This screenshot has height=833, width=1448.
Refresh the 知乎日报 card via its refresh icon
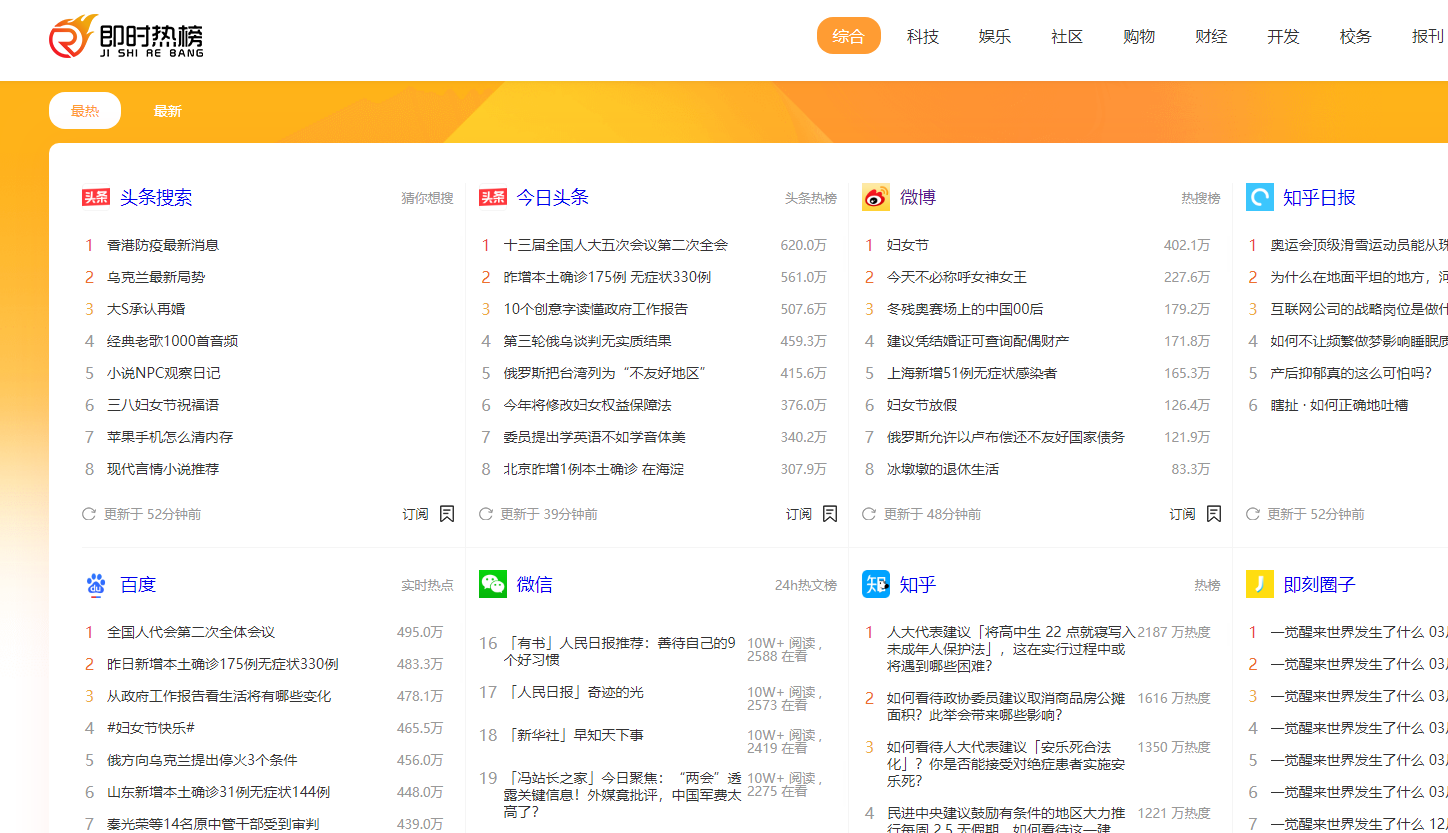coord(1253,514)
